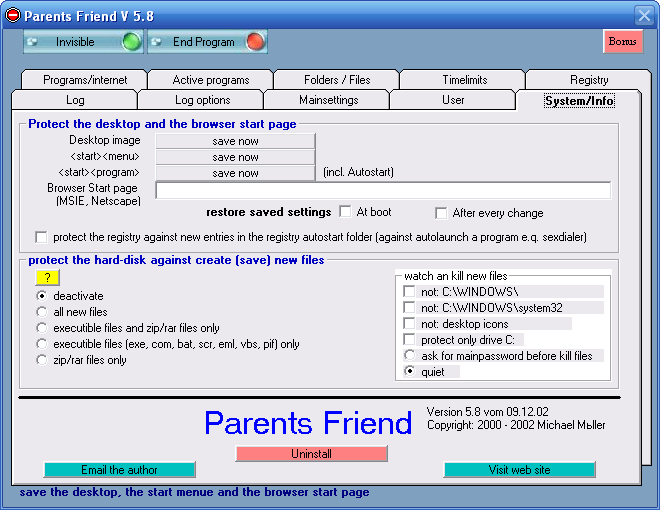Switch to Log options tab
This screenshot has height=510, width=660.
[x=202, y=100]
